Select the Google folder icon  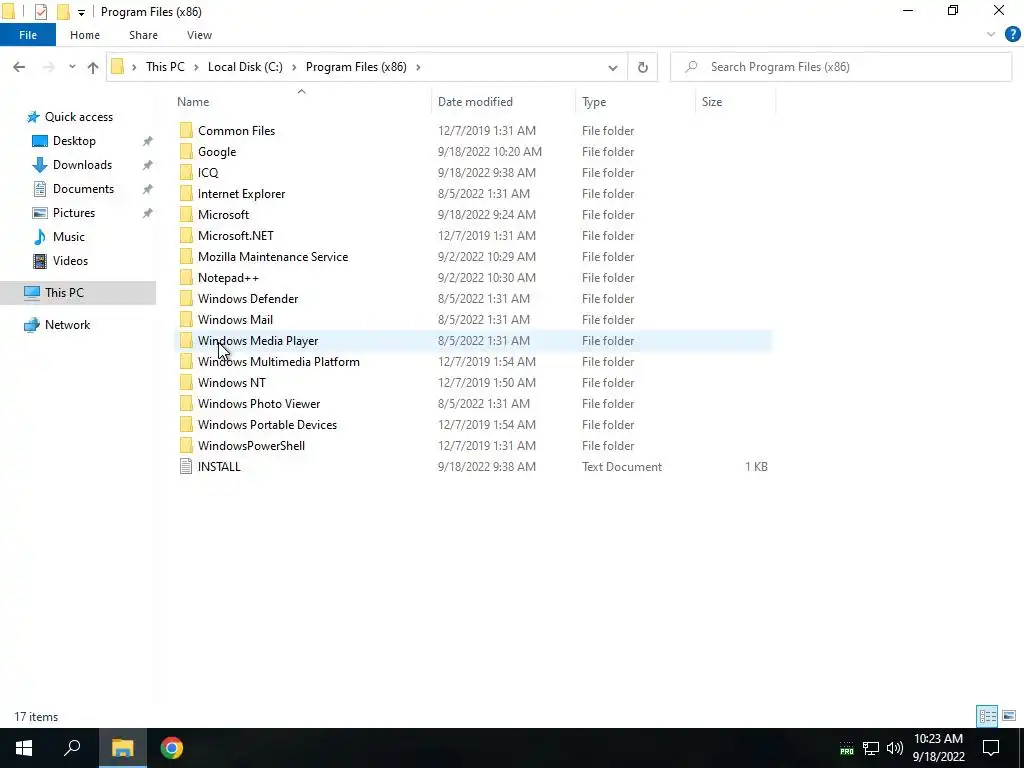[186, 152]
